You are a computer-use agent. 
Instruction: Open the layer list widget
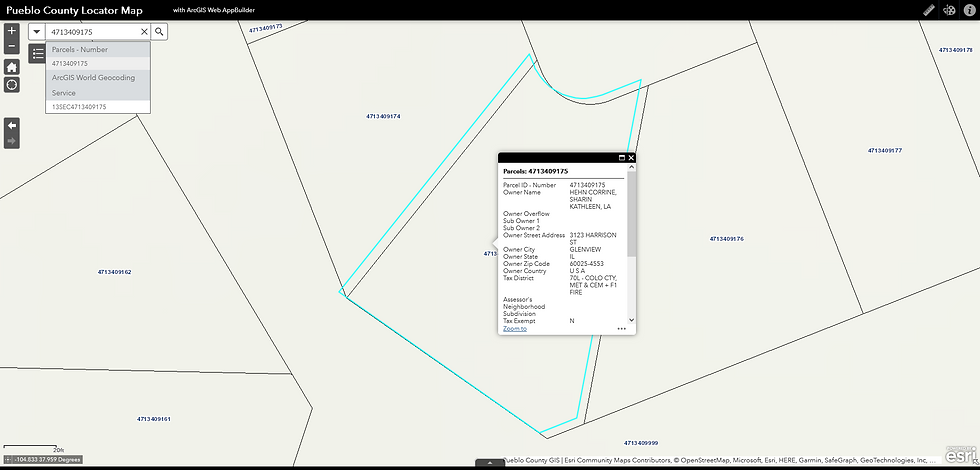[38, 53]
